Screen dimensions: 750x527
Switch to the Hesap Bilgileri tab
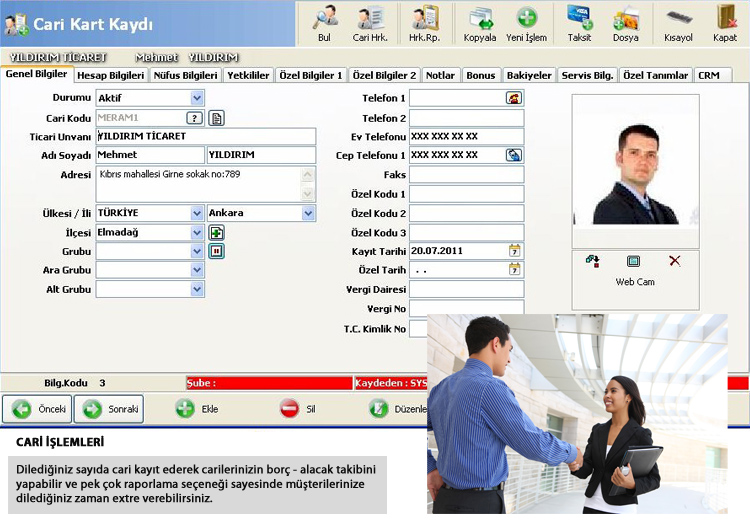pos(110,75)
